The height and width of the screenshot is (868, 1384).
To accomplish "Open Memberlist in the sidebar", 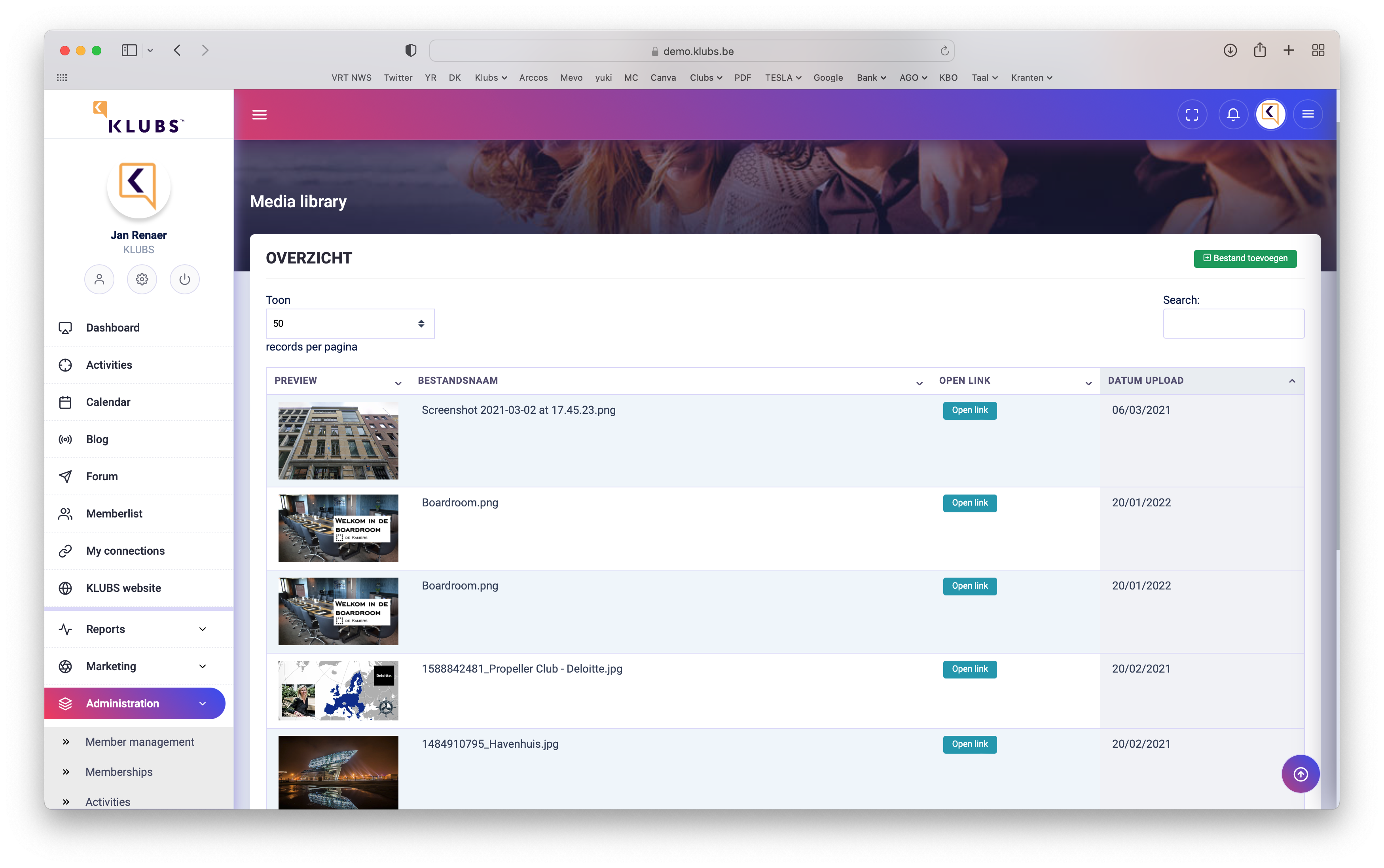I will (x=114, y=514).
